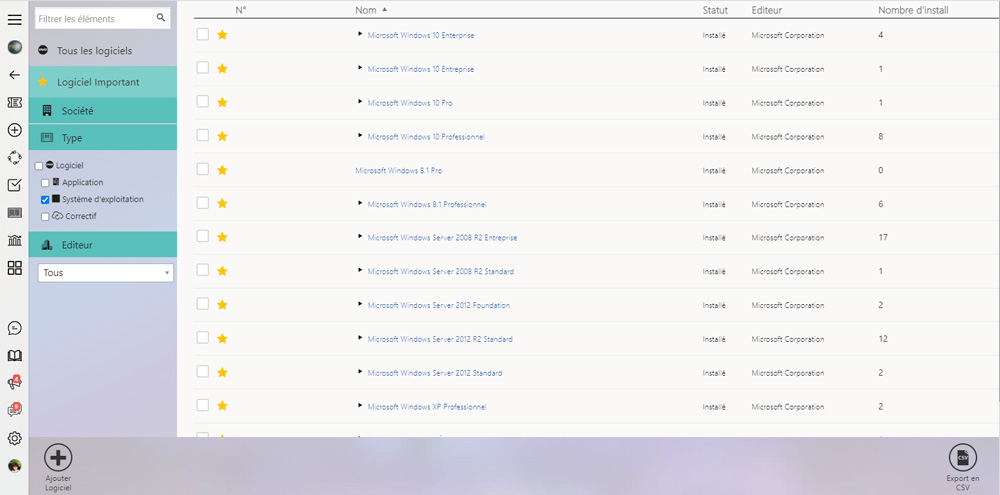The image size is (1000, 495).
Task: Click the Ajouter Logiciel plus icon
Action: point(58,458)
